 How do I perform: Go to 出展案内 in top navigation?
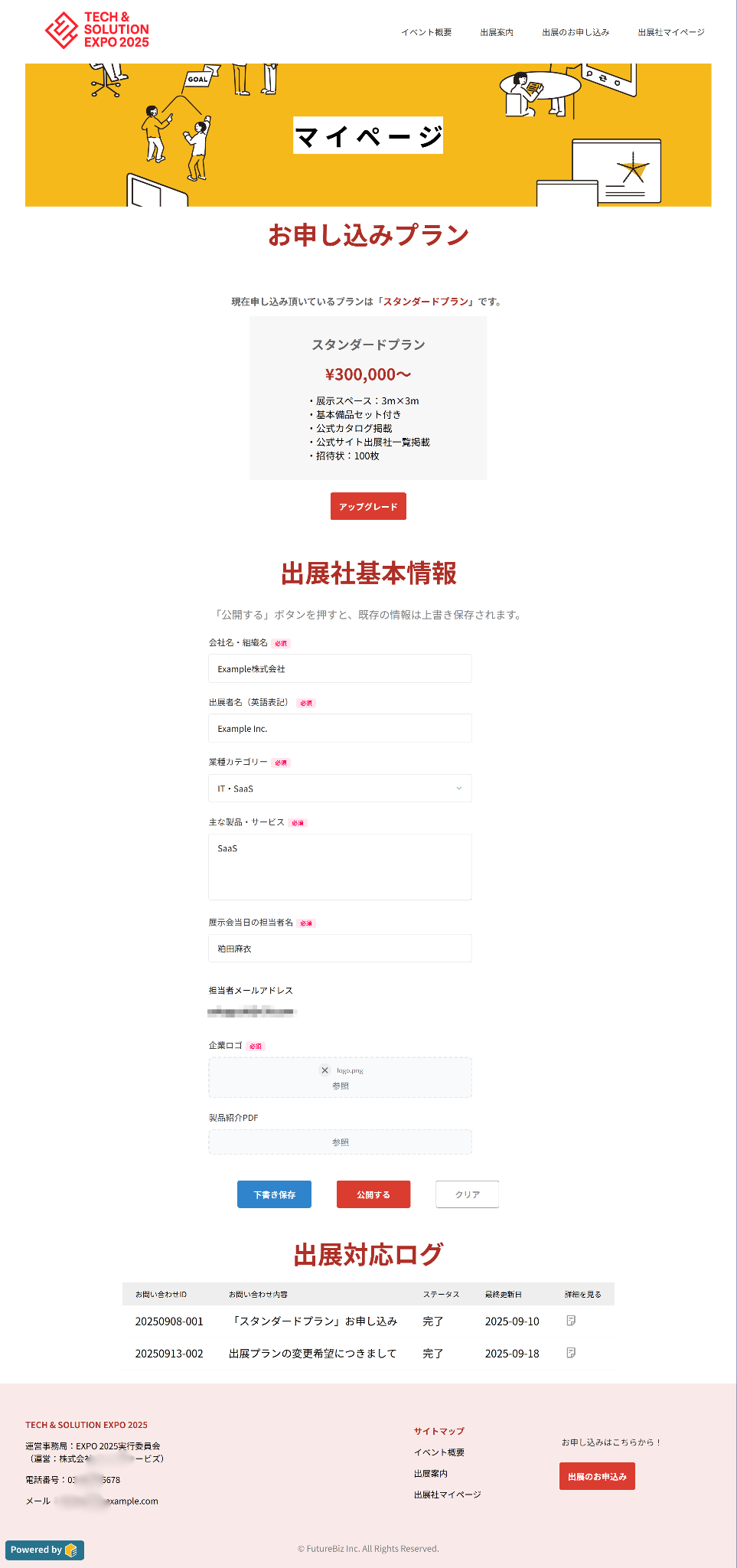coord(497,32)
